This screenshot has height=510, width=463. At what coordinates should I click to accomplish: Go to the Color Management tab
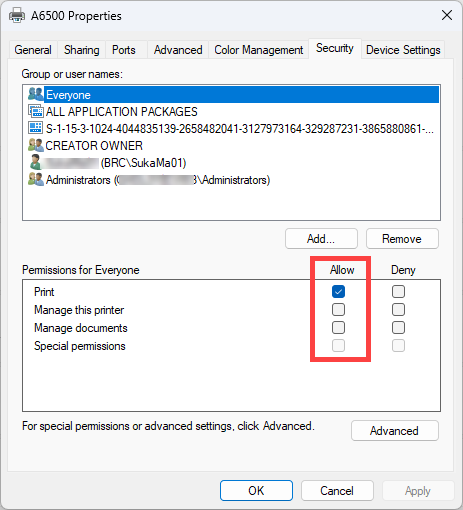(259, 50)
